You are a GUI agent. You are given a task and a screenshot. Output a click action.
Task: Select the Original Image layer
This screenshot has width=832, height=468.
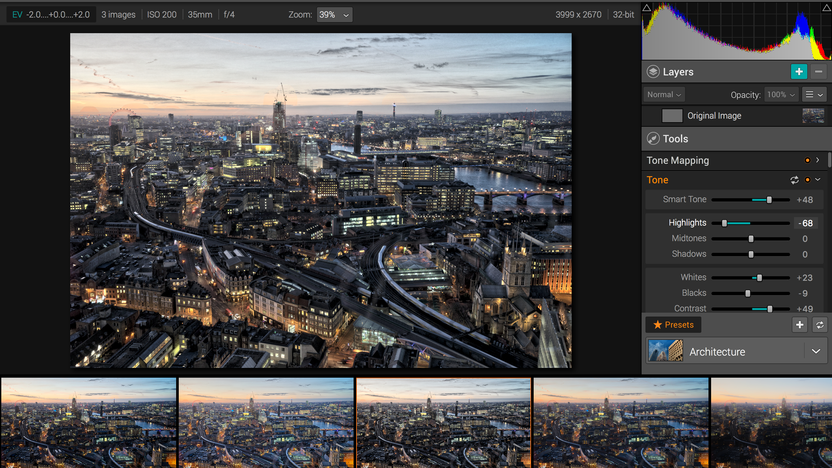click(x=735, y=116)
